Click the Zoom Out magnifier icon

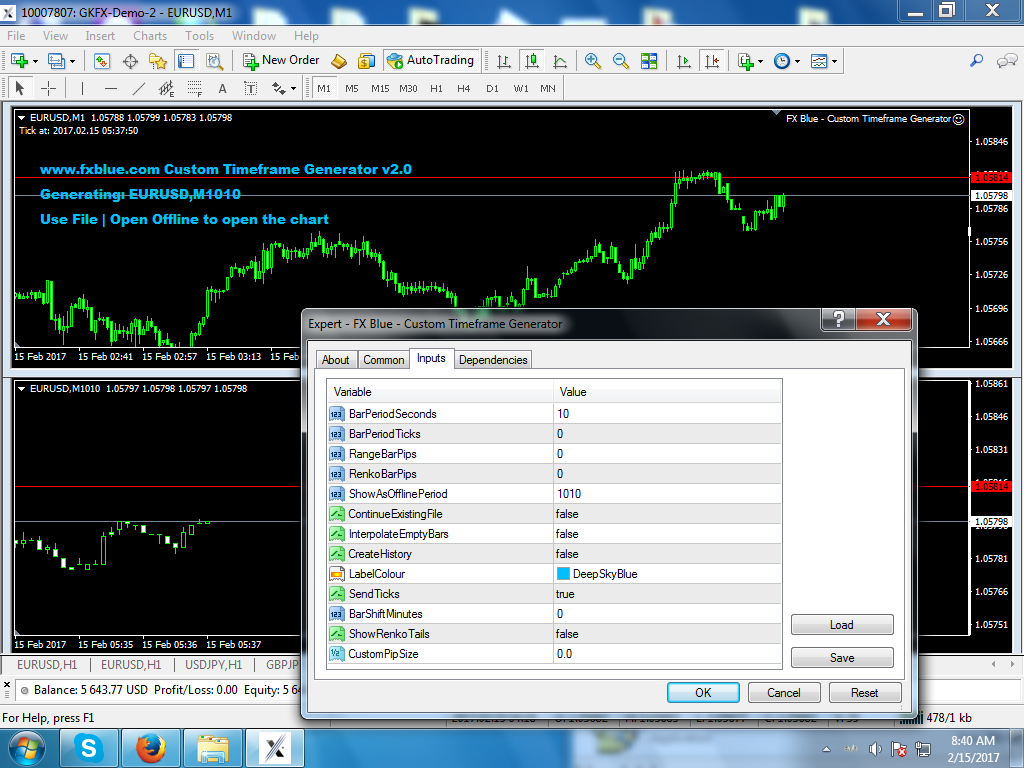(620, 61)
